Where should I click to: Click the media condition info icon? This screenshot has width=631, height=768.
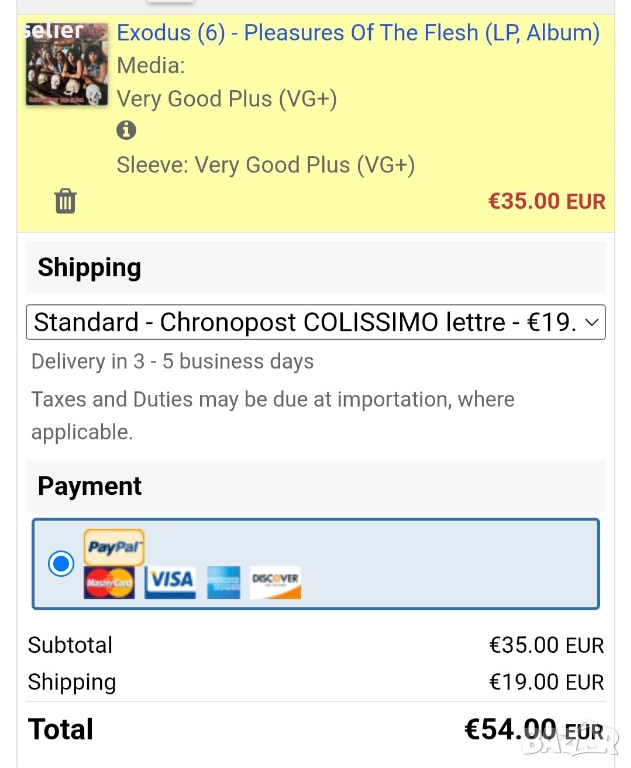point(126,130)
